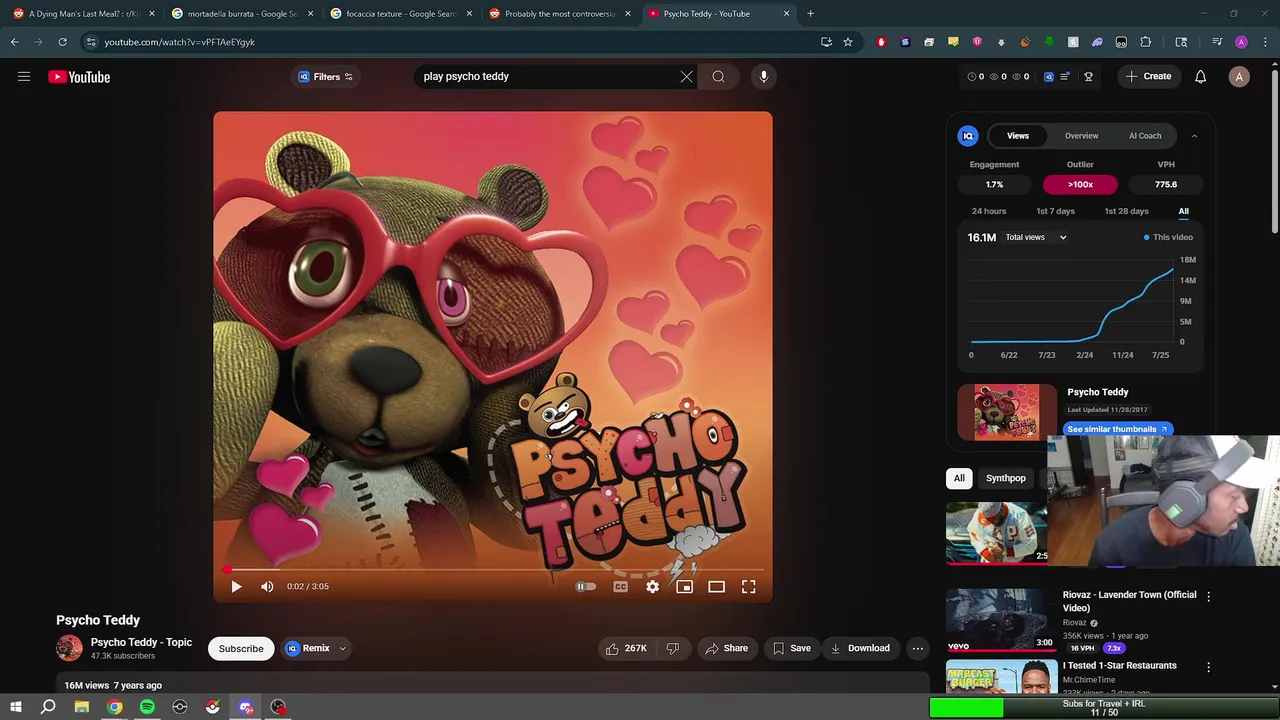This screenshot has width=1280, height=720.
Task: Click the Create button
Action: [1148, 77]
